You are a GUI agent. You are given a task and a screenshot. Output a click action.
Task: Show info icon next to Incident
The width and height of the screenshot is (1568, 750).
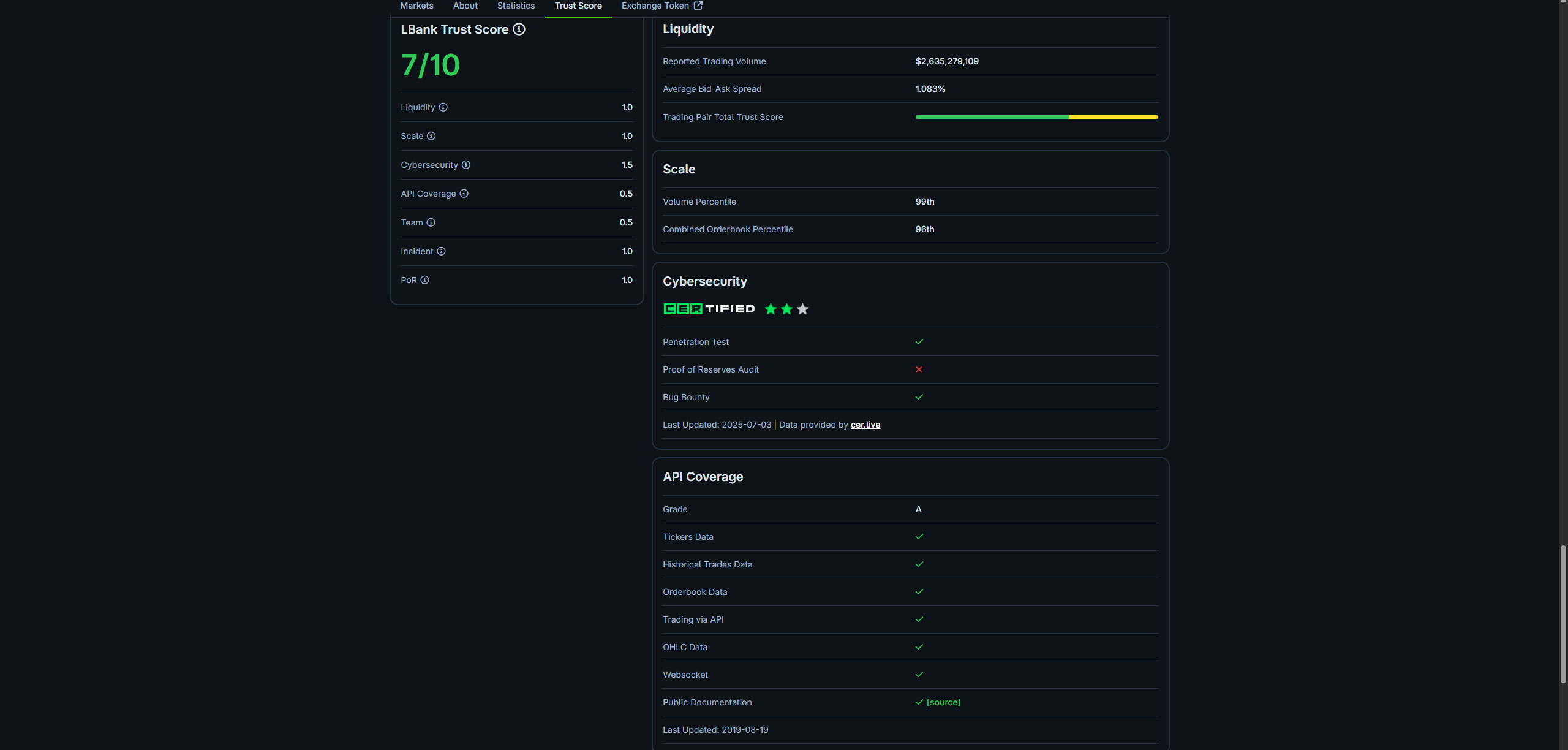point(441,251)
